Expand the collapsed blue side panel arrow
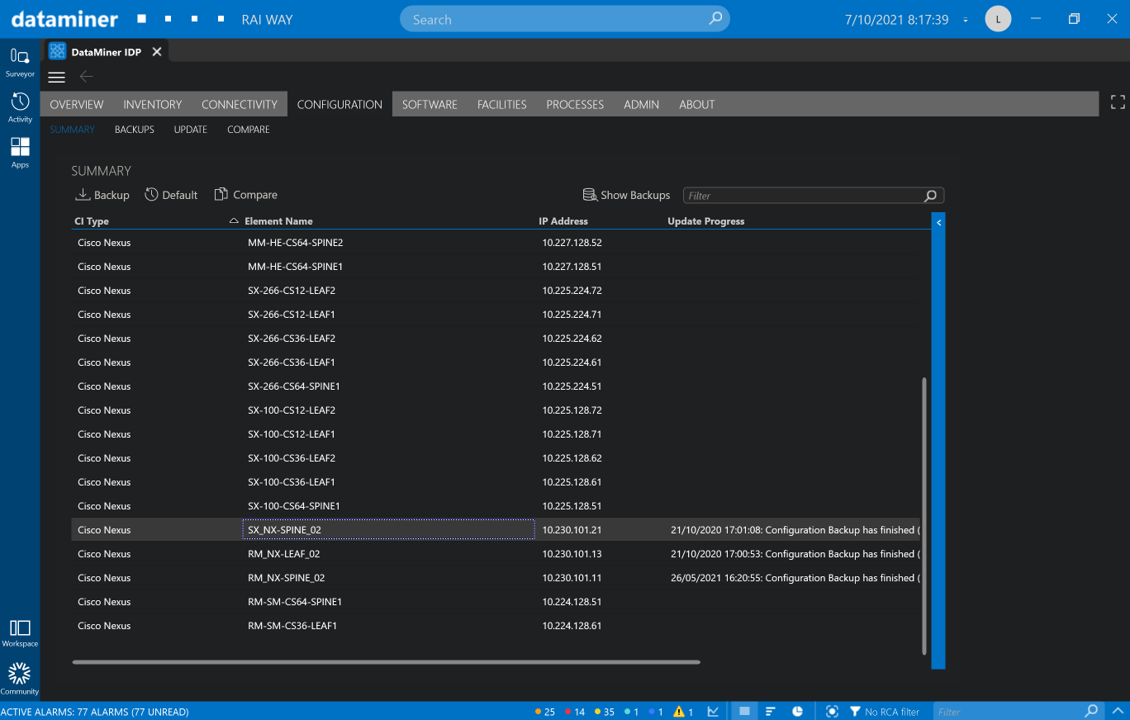 938,223
